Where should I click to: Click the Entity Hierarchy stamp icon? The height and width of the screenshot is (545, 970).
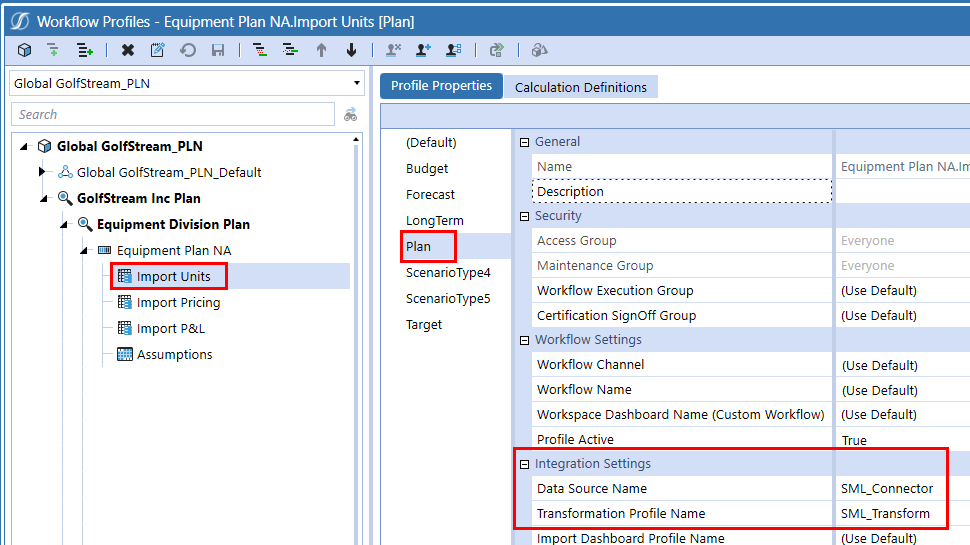454,50
